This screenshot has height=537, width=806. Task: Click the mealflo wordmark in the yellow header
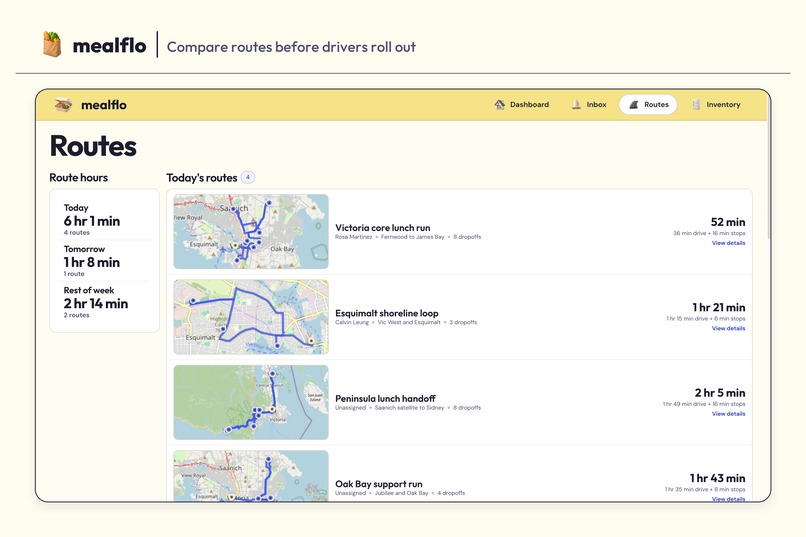104,105
